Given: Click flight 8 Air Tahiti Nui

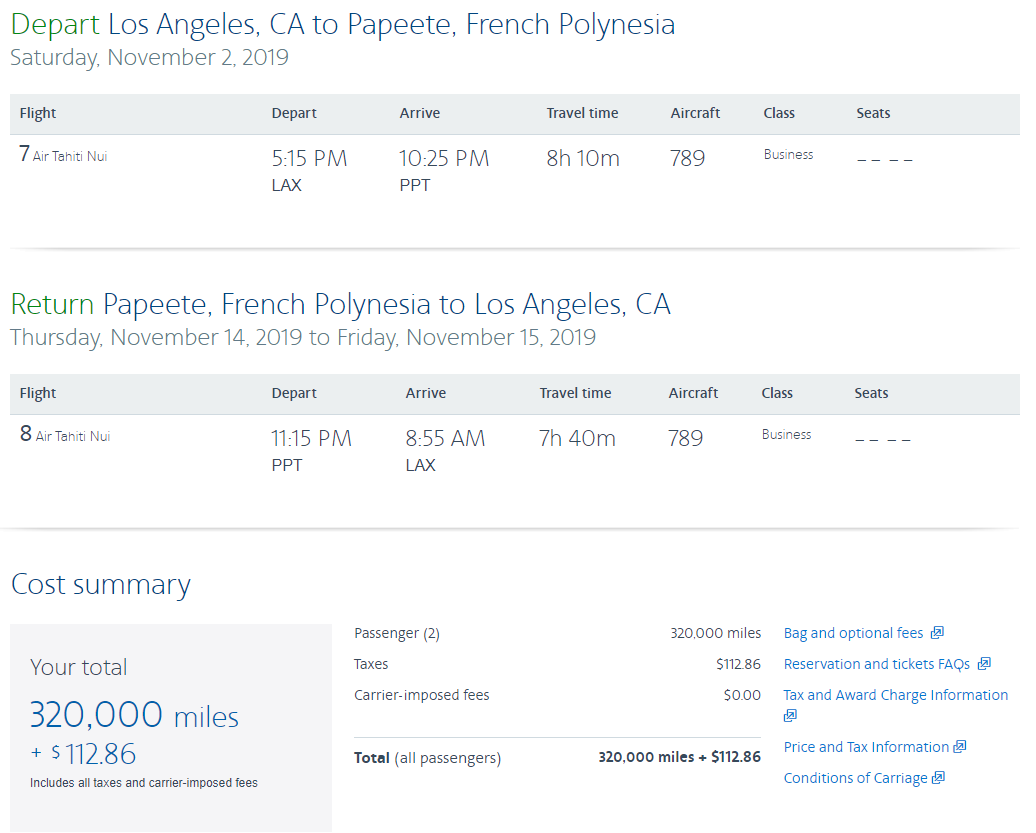Looking at the screenshot, I should (x=65, y=436).
